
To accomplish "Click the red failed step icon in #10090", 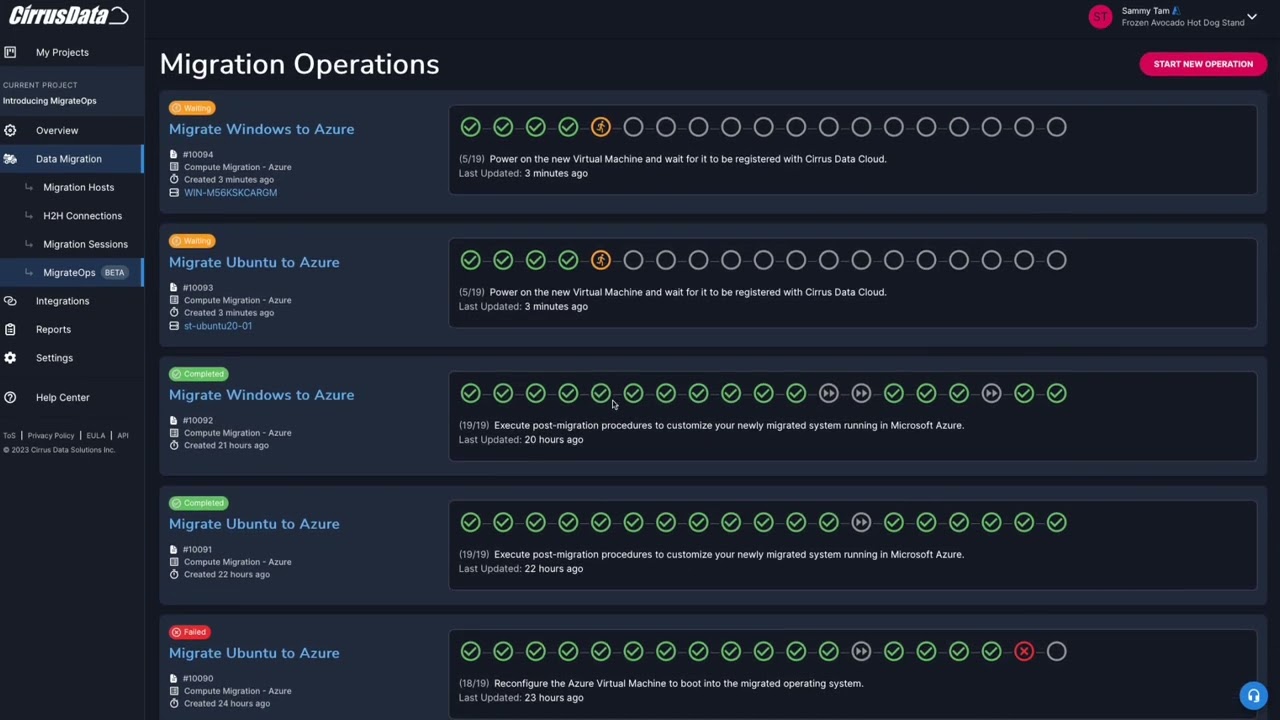I will click(x=1024, y=652).
